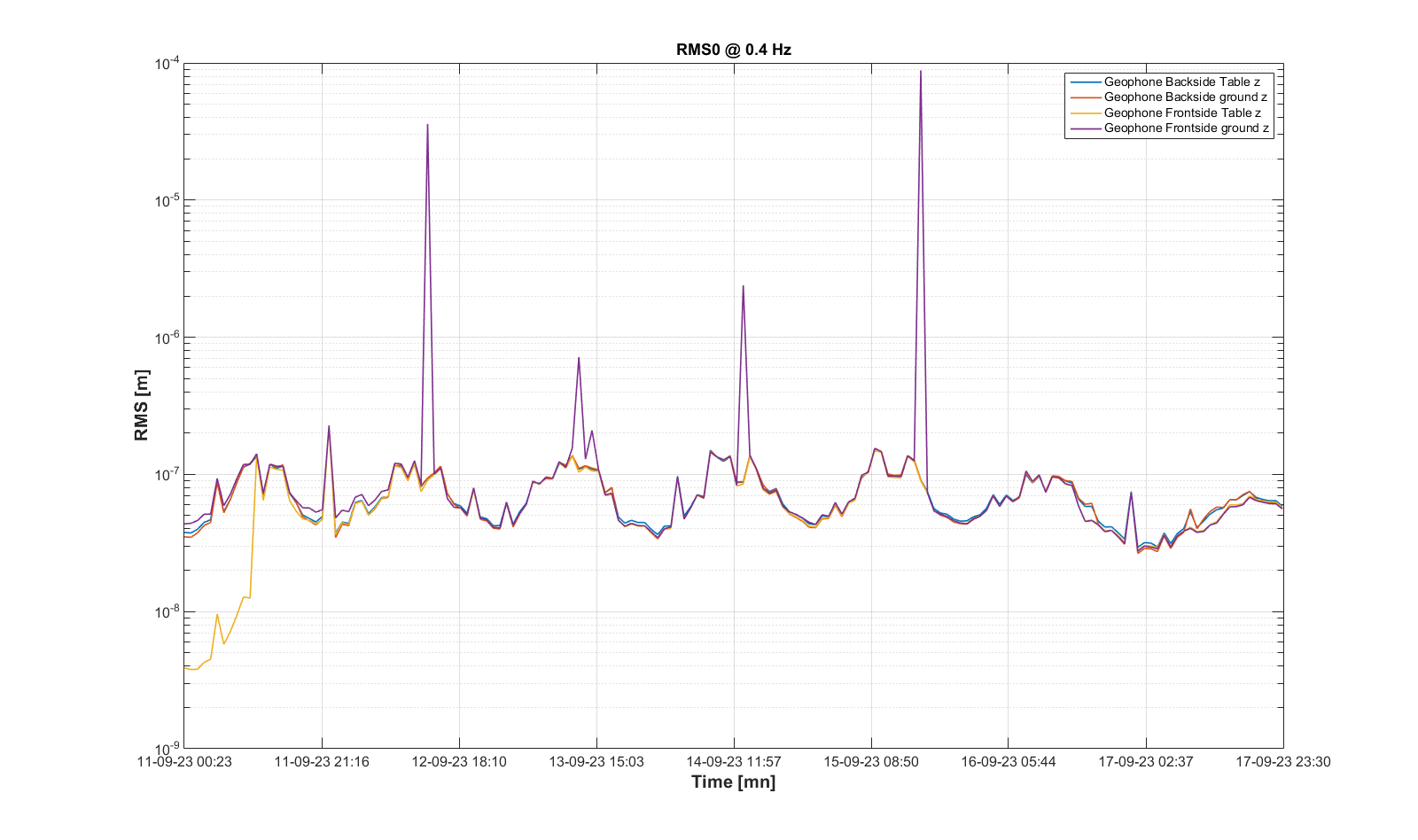Click x tick label '17-09-23 02:37'

(1146, 761)
